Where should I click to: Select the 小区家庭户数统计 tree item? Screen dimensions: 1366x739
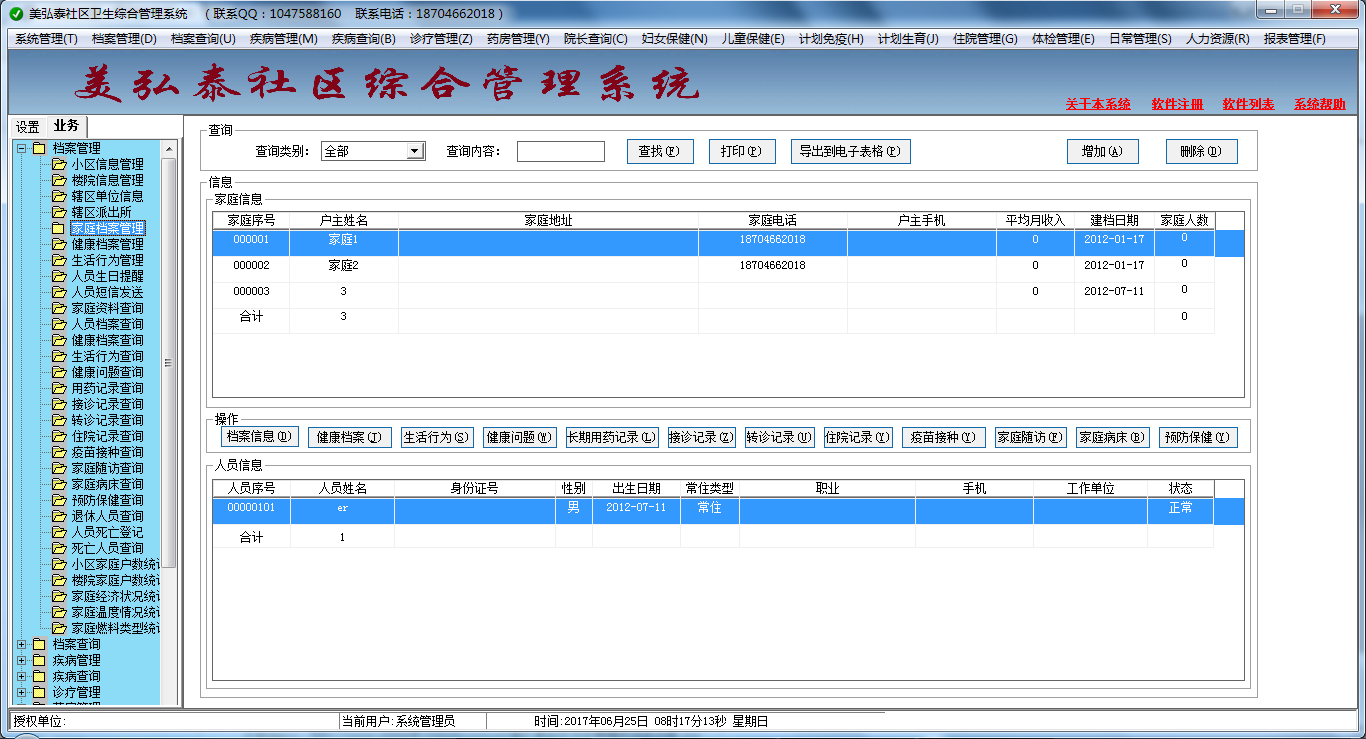tap(115, 564)
